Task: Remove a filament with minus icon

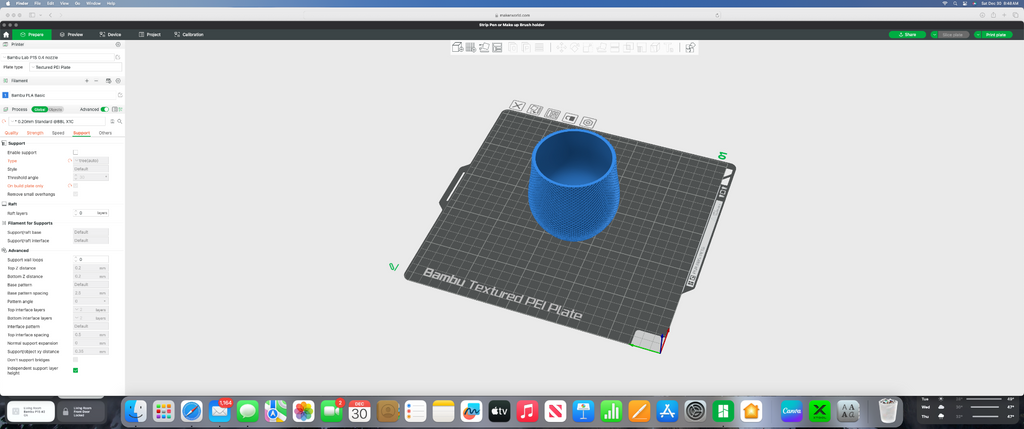Action: tap(96, 81)
